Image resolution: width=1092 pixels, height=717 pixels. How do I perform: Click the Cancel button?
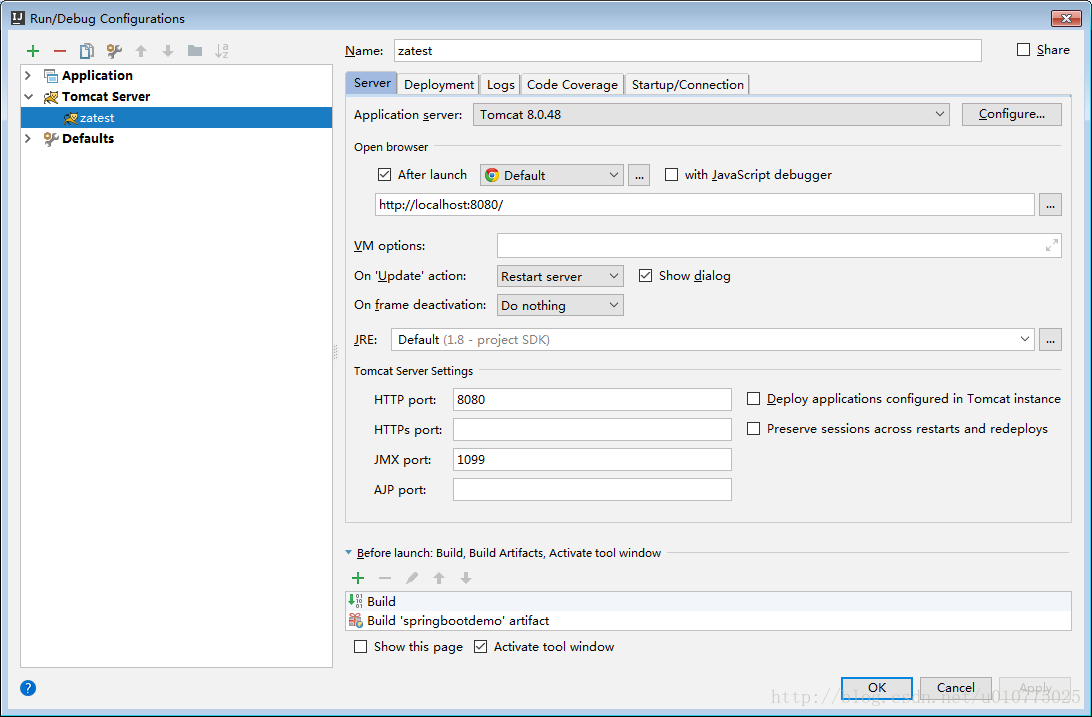click(956, 688)
